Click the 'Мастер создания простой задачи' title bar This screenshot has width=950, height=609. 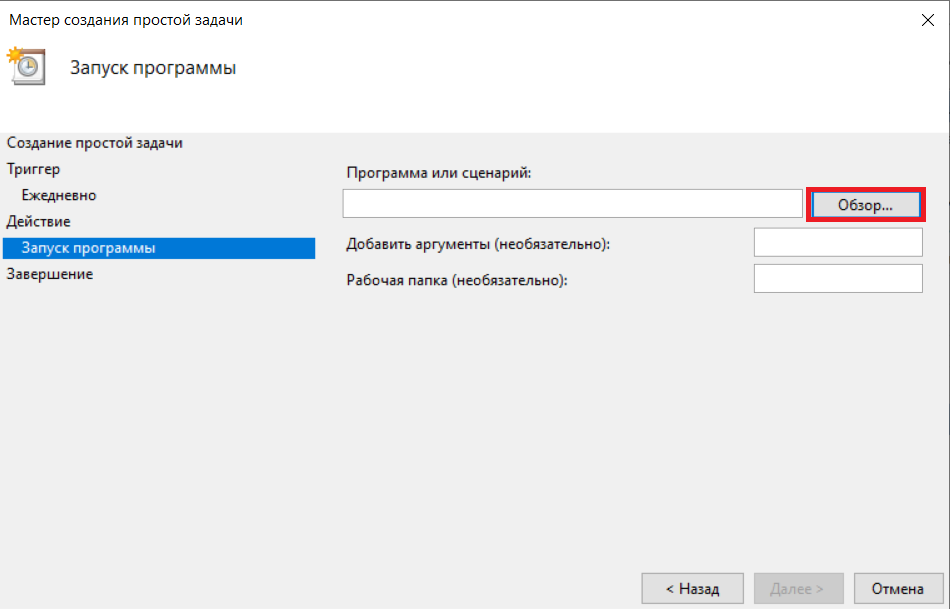click(126, 20)
